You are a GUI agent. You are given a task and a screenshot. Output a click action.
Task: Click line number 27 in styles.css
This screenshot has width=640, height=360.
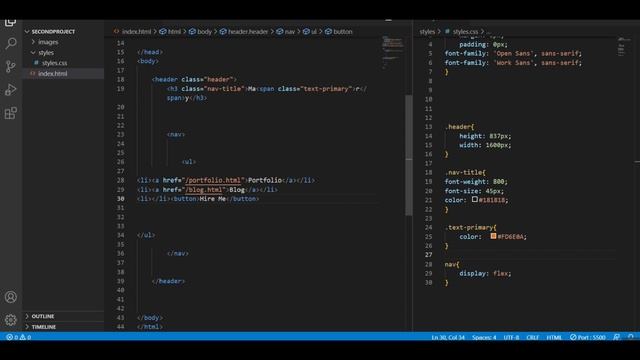[x=428, y=255]
